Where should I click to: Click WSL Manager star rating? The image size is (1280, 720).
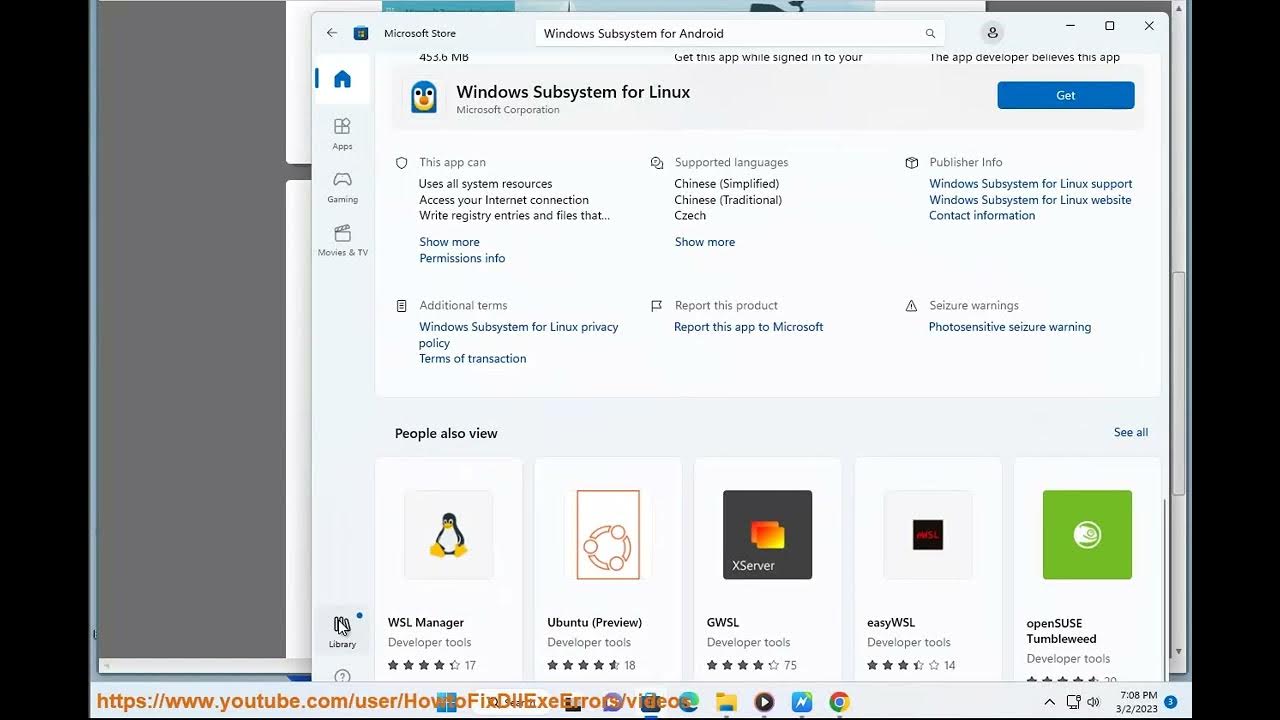click(432, 665)
